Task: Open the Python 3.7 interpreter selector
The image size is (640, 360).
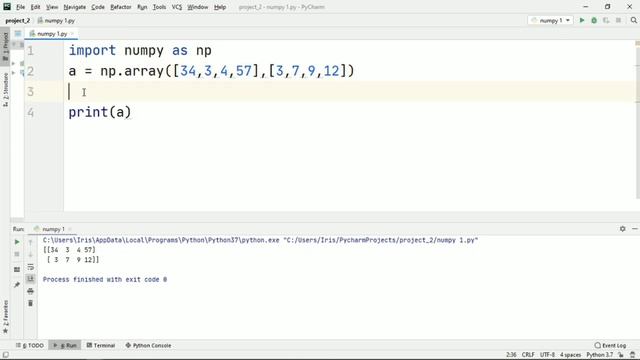Action: (600, 355)
